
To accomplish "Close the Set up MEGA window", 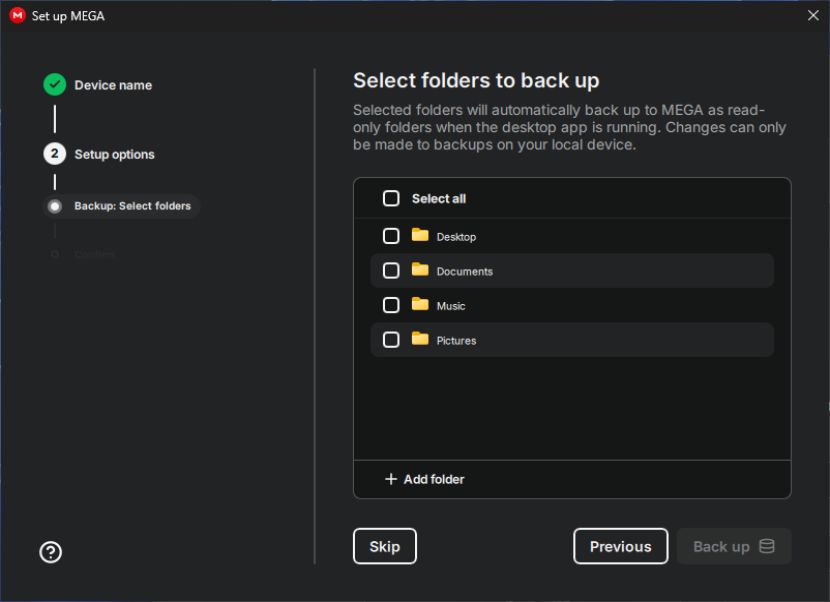I will point(813,15).
